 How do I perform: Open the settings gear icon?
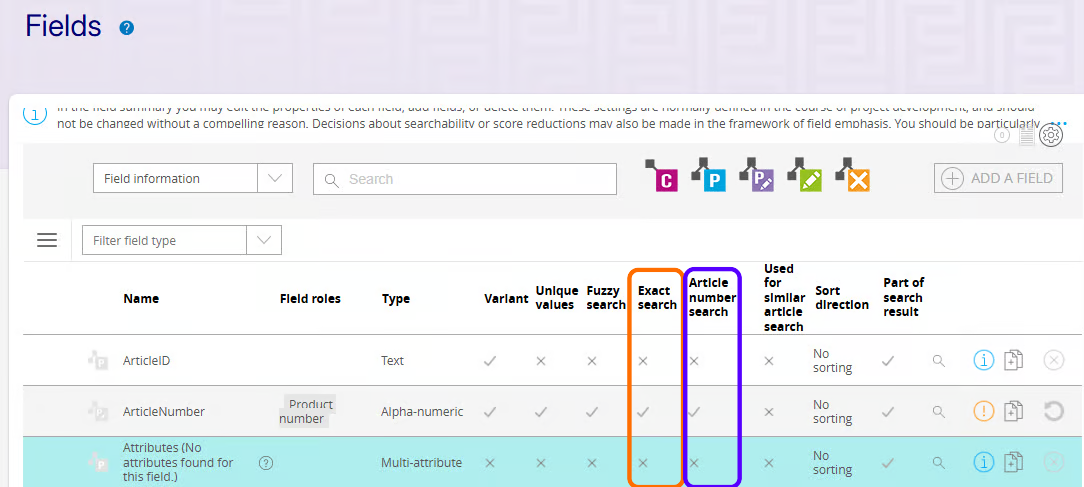click(1050, 135)
